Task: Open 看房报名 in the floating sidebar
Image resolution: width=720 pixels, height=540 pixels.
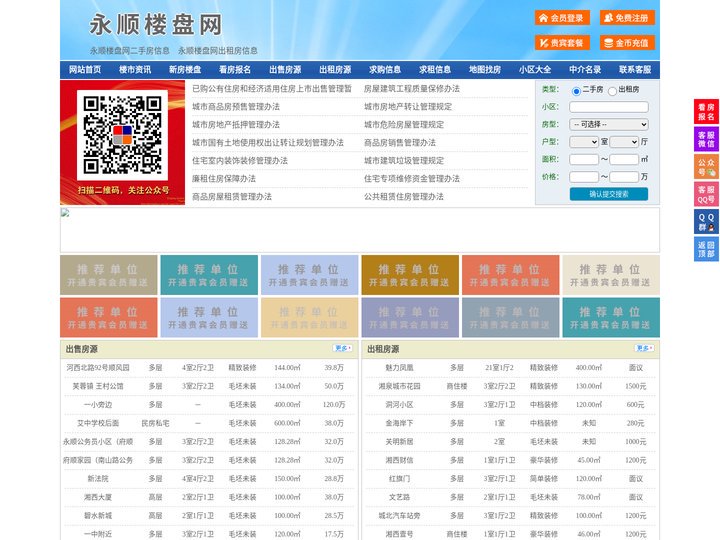Action: point(706,112)
